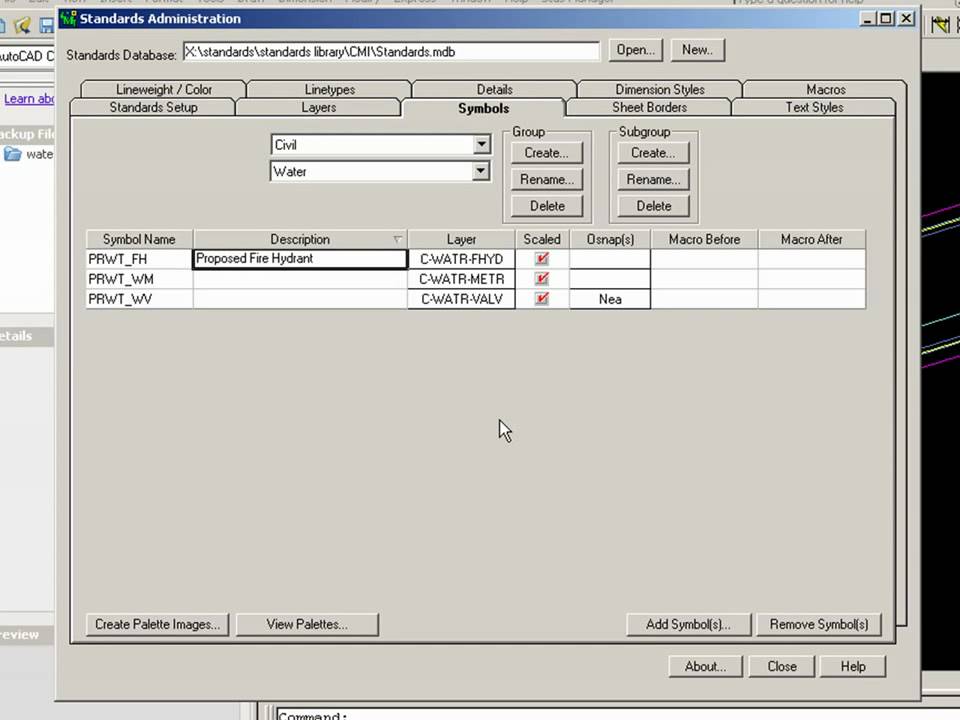
Task: Click the yellow dimension icon in the AutoCAD toolbar
Action: pyautogui.click(x=939, y=25)
